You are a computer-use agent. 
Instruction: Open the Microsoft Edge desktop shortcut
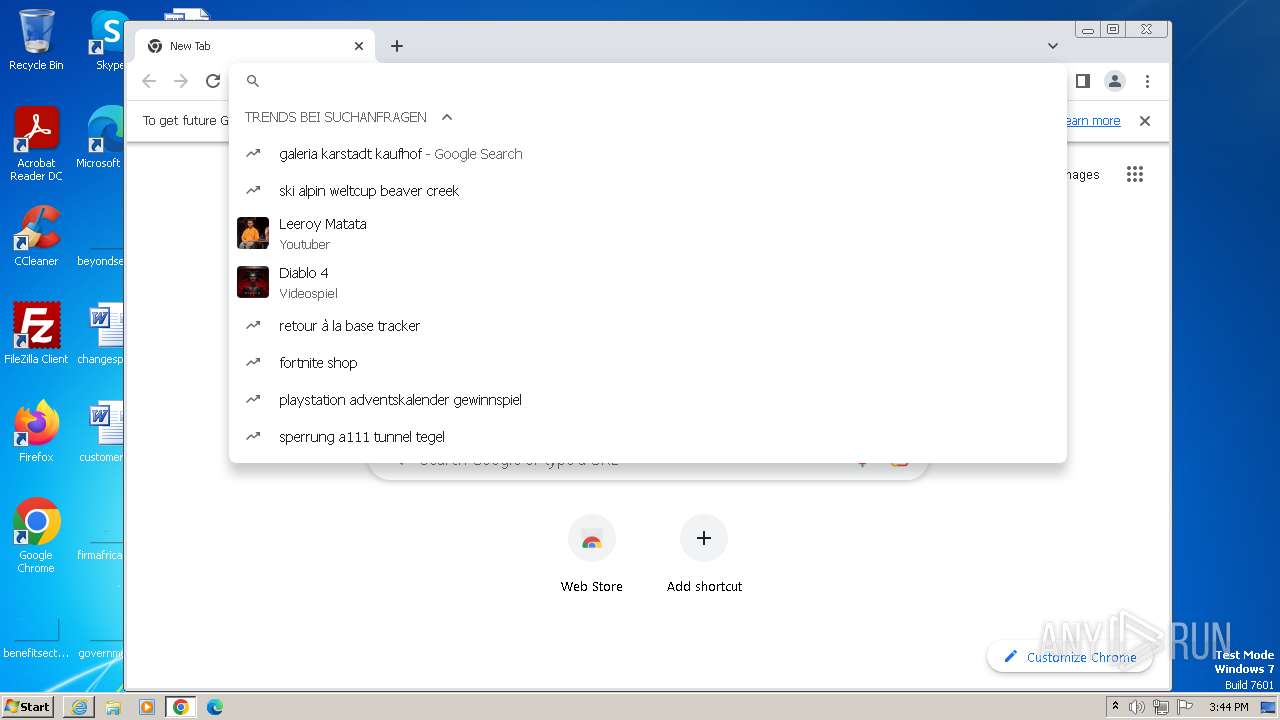100,138
